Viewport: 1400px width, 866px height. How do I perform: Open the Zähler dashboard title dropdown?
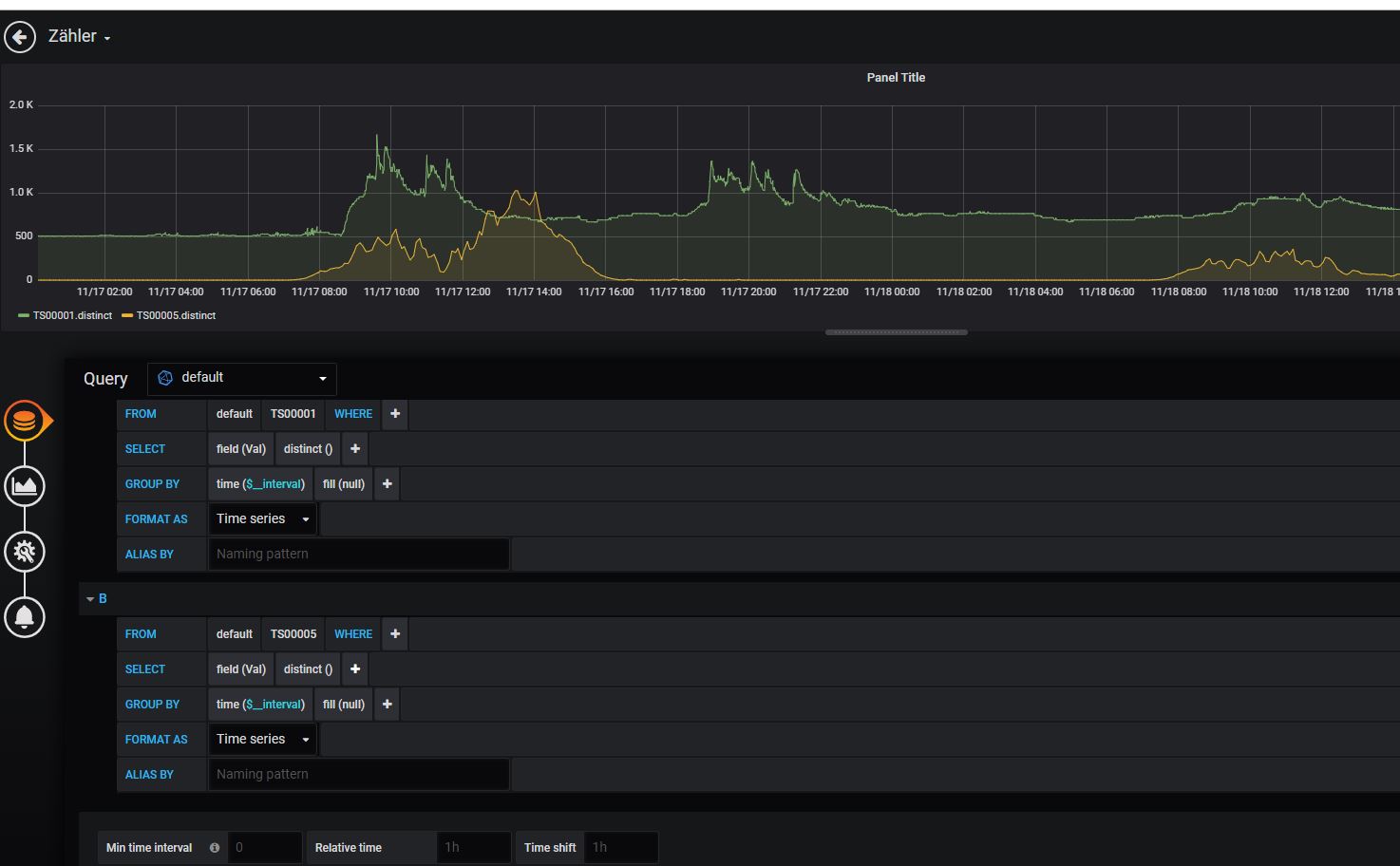tap(80, 36)
